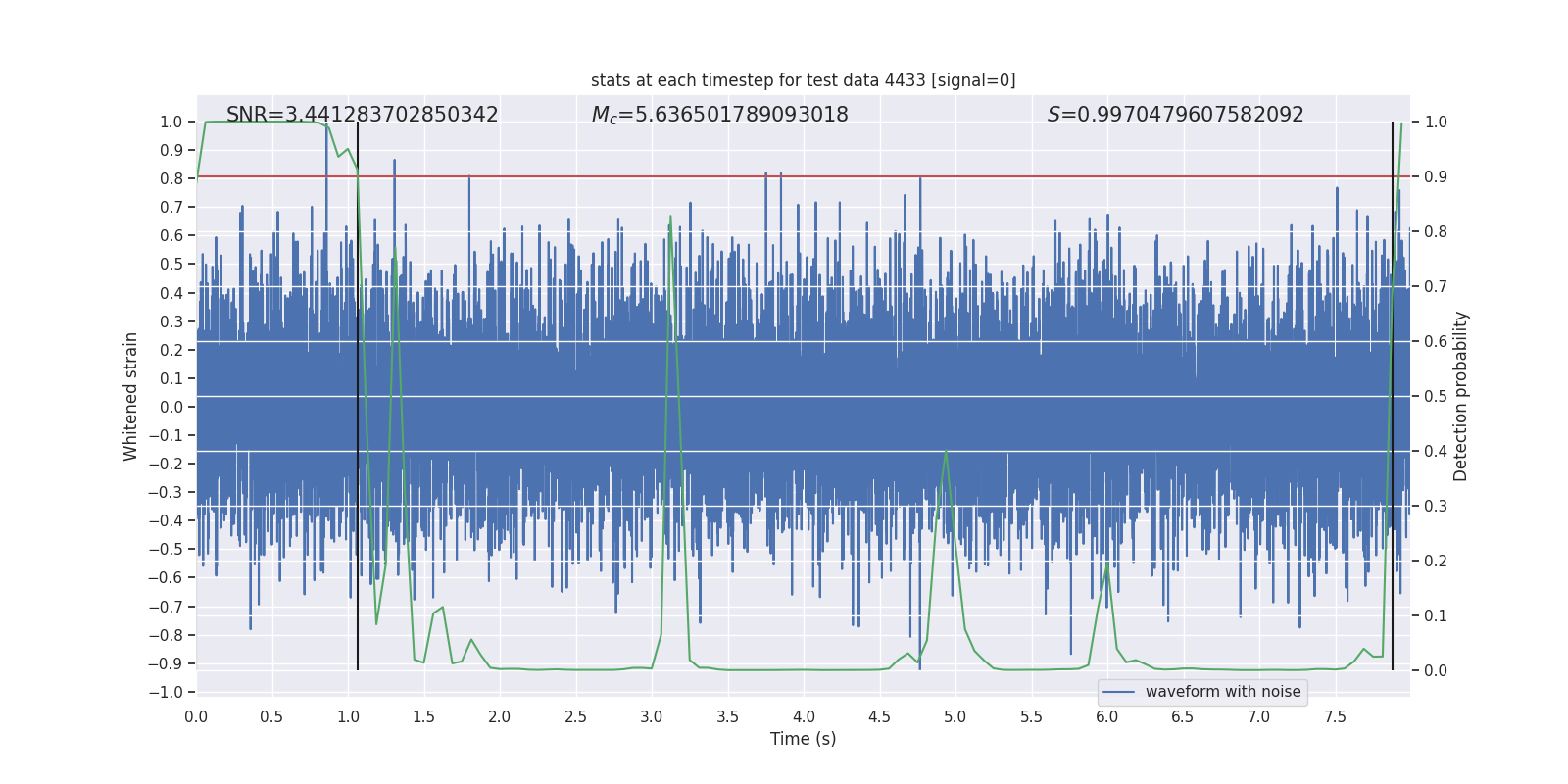The width and height of the screenshot is (1568, 784).
Task: Select the SNR=3.441283702850342 annotation
Action: pos(363,115)
